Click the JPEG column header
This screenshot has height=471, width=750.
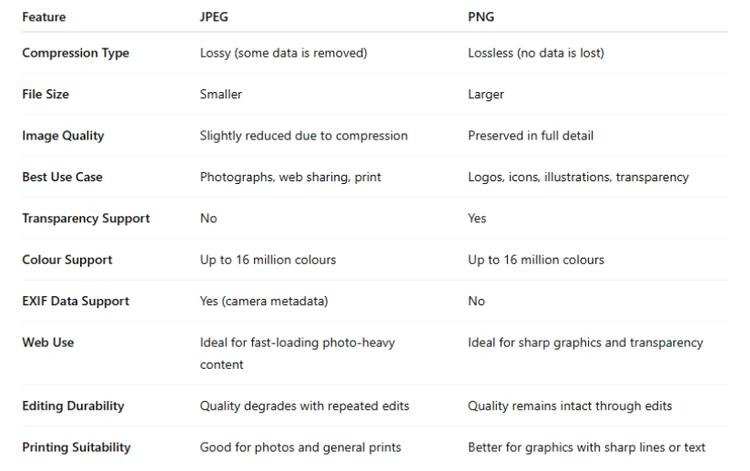click(214, 17)
